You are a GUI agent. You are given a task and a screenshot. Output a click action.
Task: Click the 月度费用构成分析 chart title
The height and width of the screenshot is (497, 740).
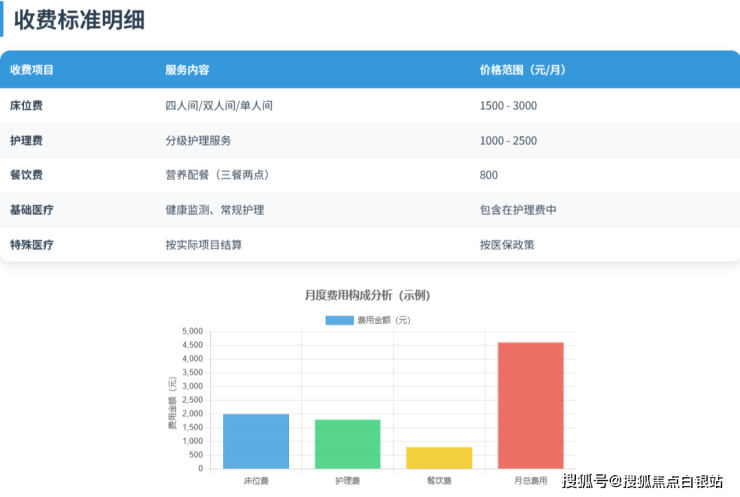pos(367,295)
